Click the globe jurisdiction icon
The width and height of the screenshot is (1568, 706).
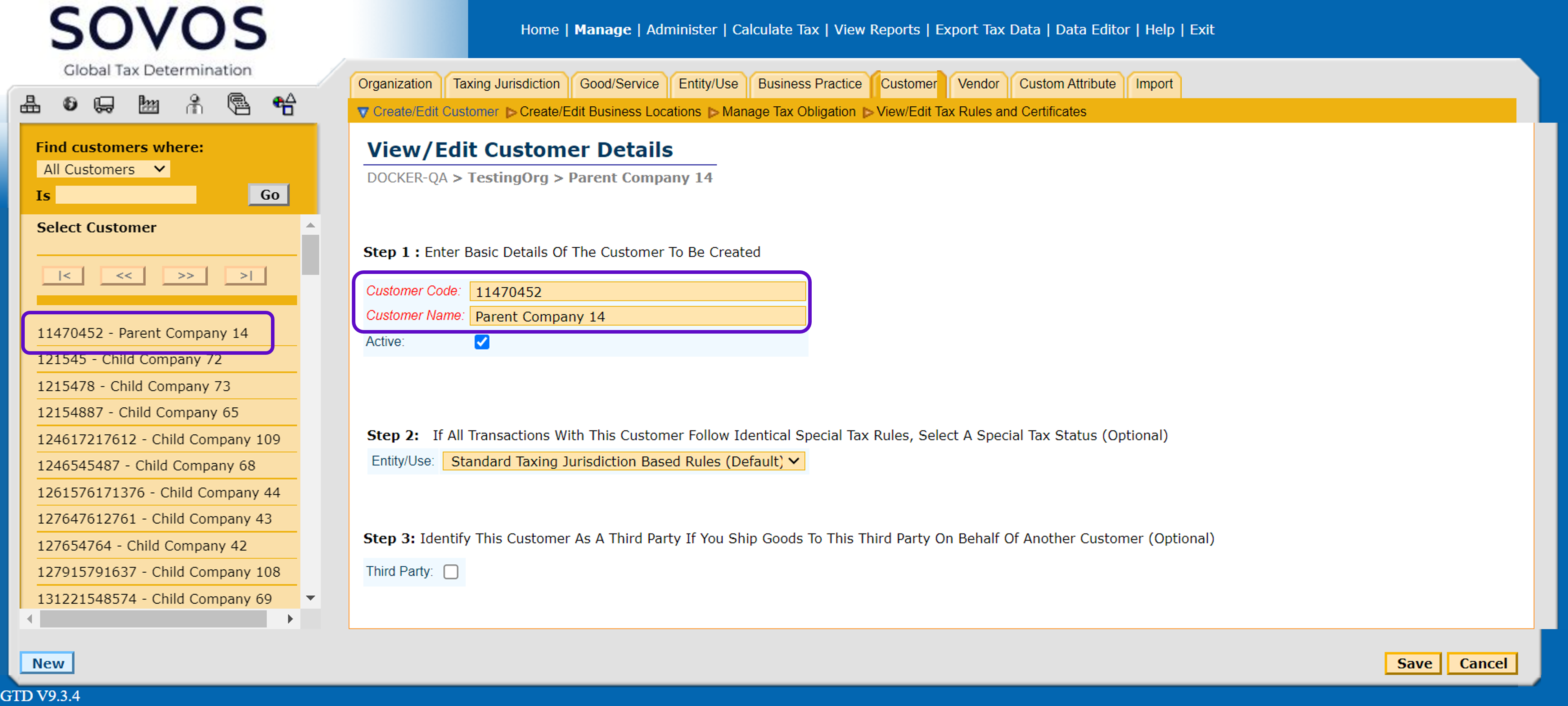click(x=70, y=105)
